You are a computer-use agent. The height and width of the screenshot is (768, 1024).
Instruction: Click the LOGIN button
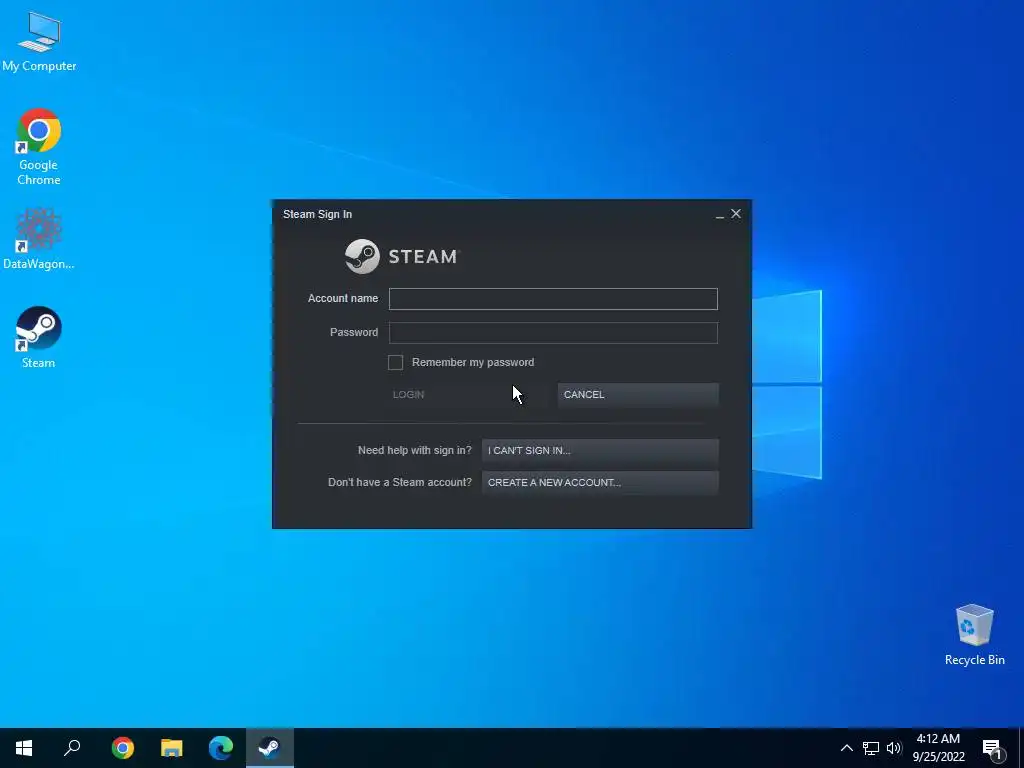tap(468, 394)
